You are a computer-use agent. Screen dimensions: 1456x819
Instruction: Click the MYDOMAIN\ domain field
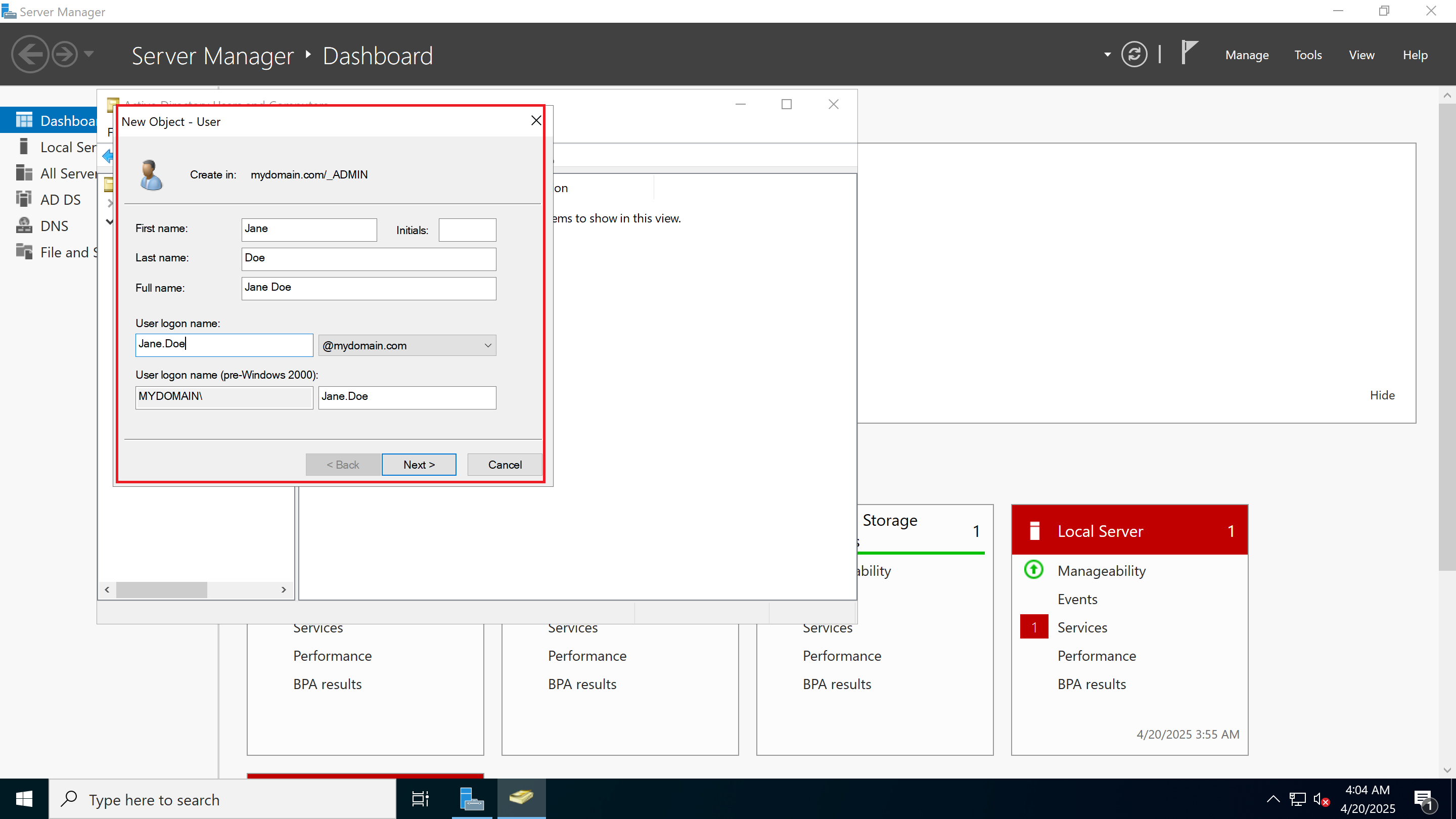(x=224, y=397)
